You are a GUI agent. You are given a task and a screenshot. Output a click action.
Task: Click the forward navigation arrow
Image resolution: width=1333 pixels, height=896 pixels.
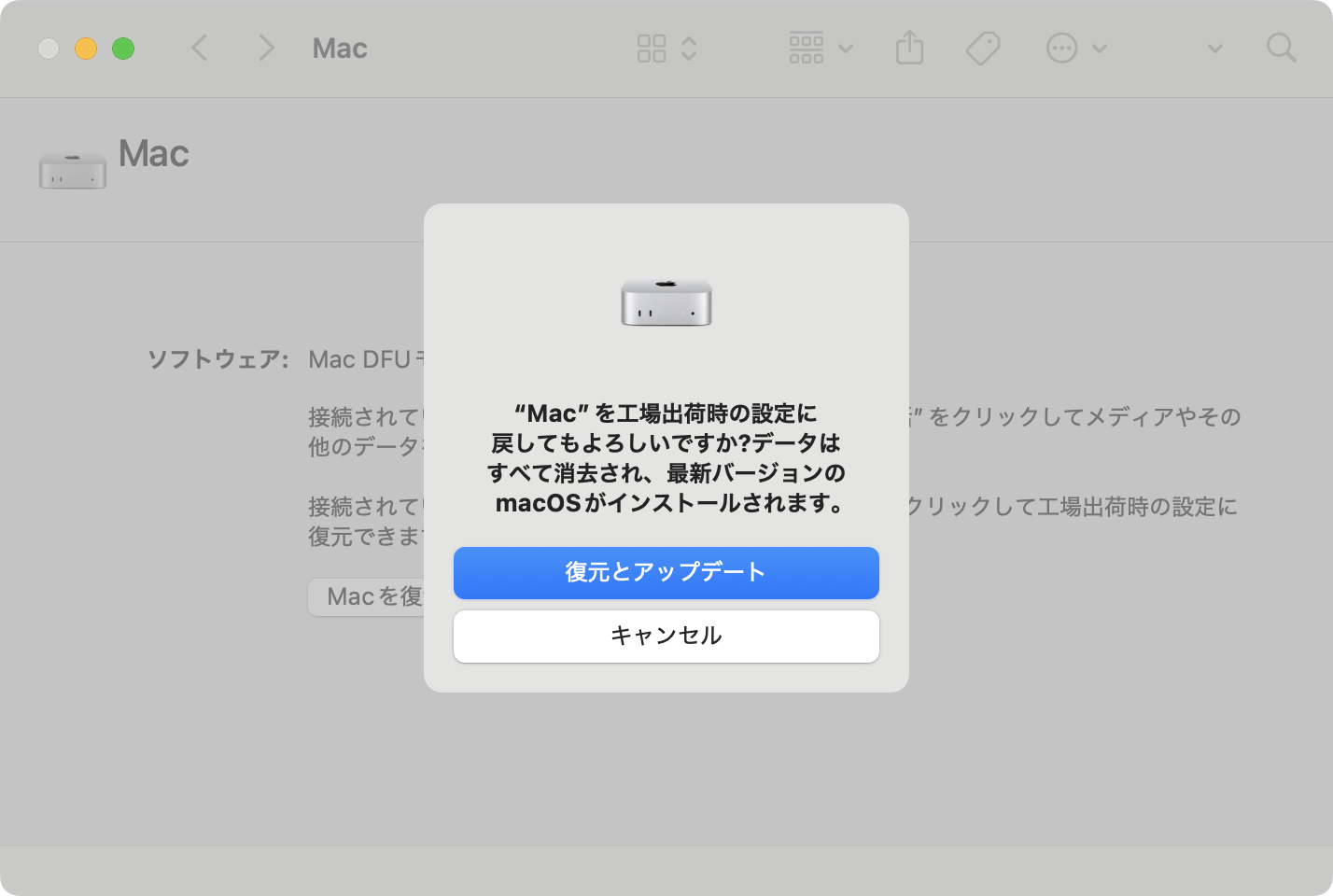pyautogui.click(x=267, y=48)
